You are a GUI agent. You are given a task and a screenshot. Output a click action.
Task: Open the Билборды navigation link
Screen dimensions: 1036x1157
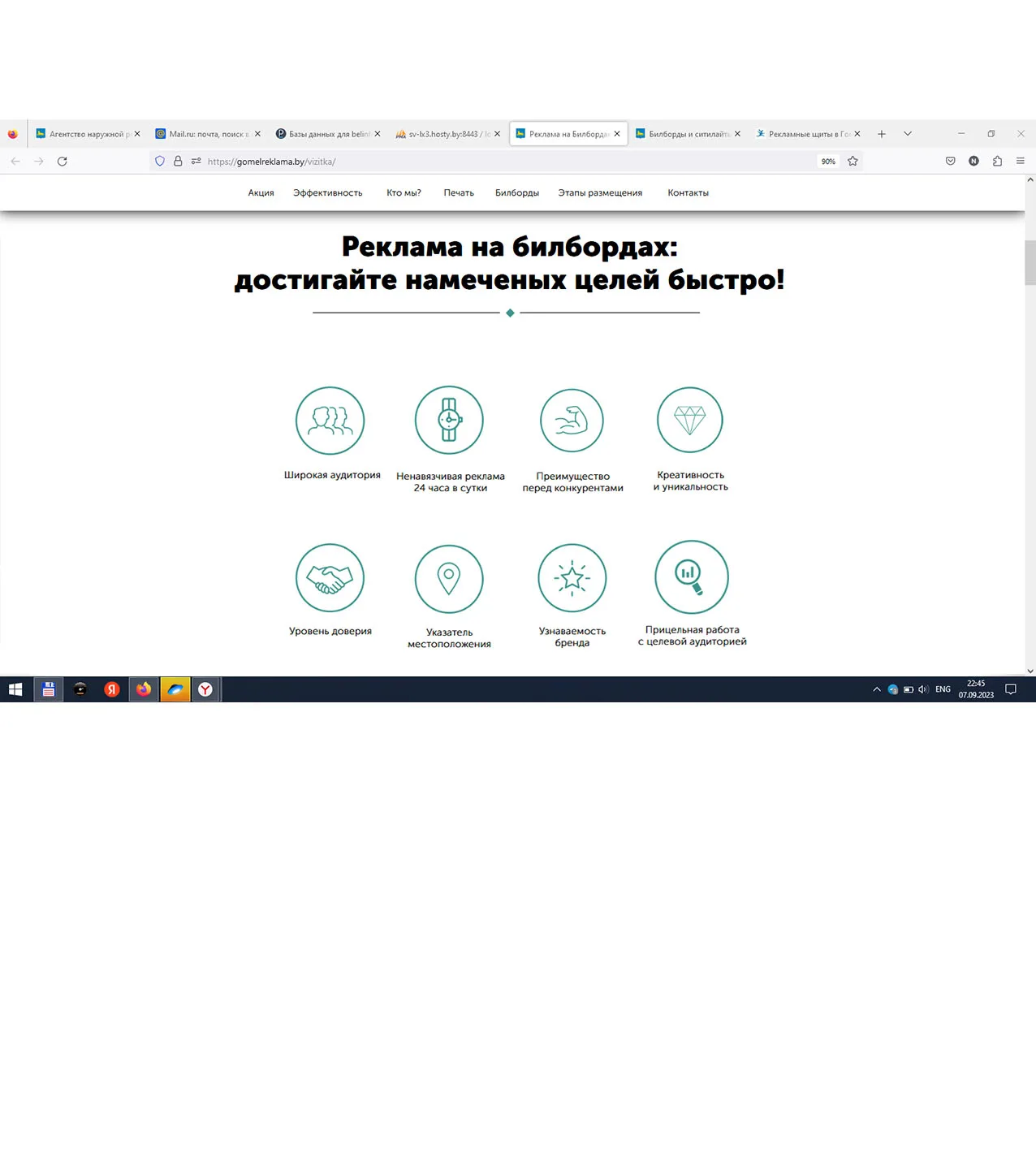pyautogui.click(x=516, y=193)
